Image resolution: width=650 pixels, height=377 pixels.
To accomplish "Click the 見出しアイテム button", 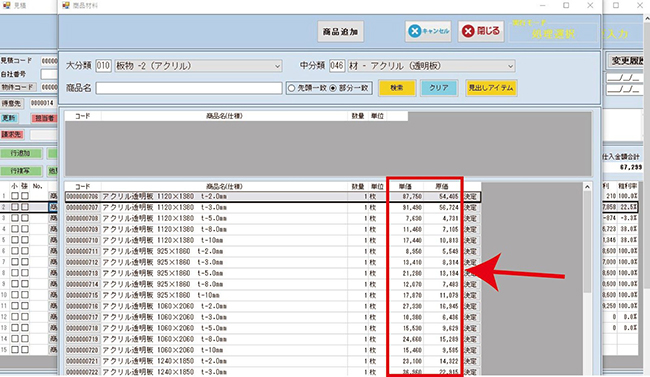I will pos(491,88).
